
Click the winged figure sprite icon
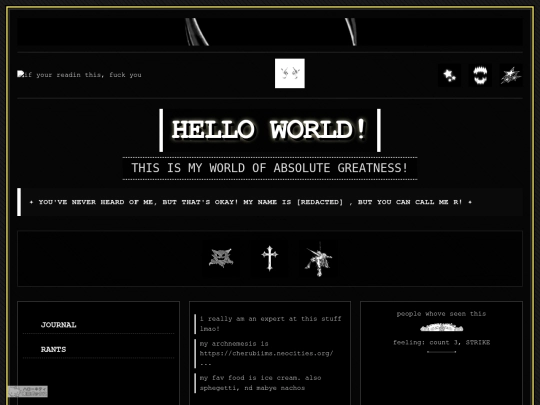tap(319, 259)
